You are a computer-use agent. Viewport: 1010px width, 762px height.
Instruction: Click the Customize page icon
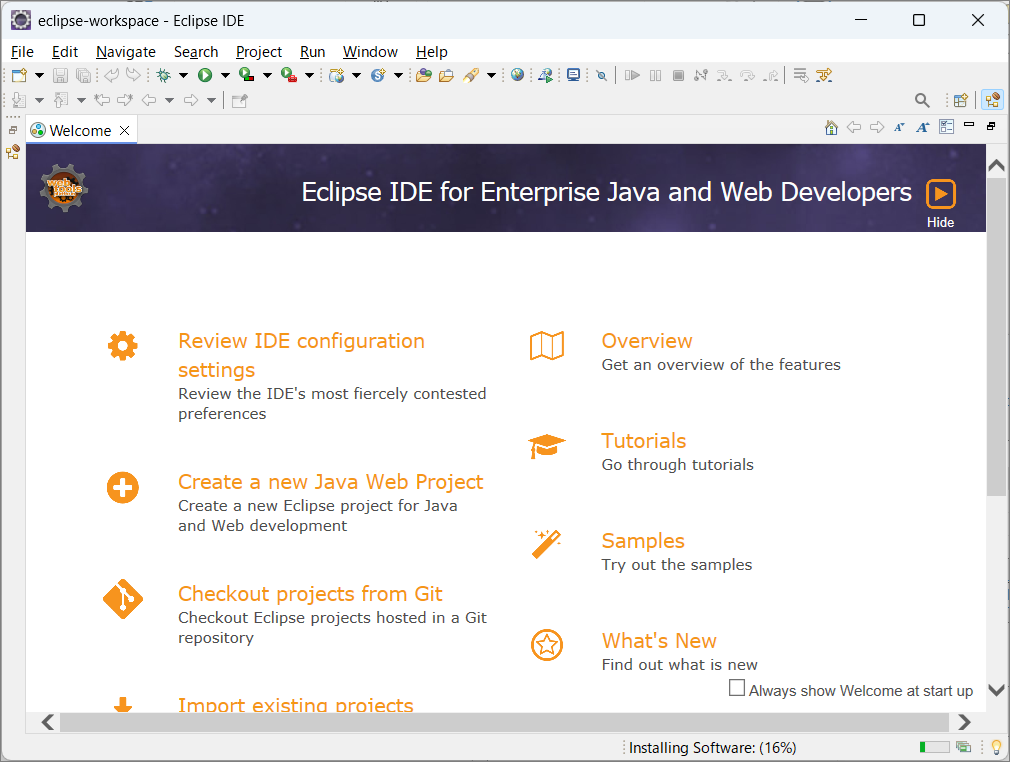point(946,127)
